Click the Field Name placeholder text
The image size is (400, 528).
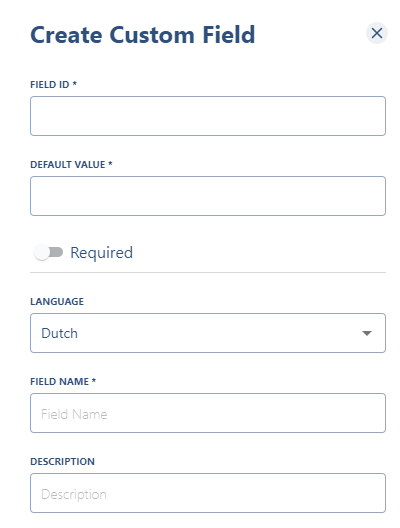coord(74,414)
